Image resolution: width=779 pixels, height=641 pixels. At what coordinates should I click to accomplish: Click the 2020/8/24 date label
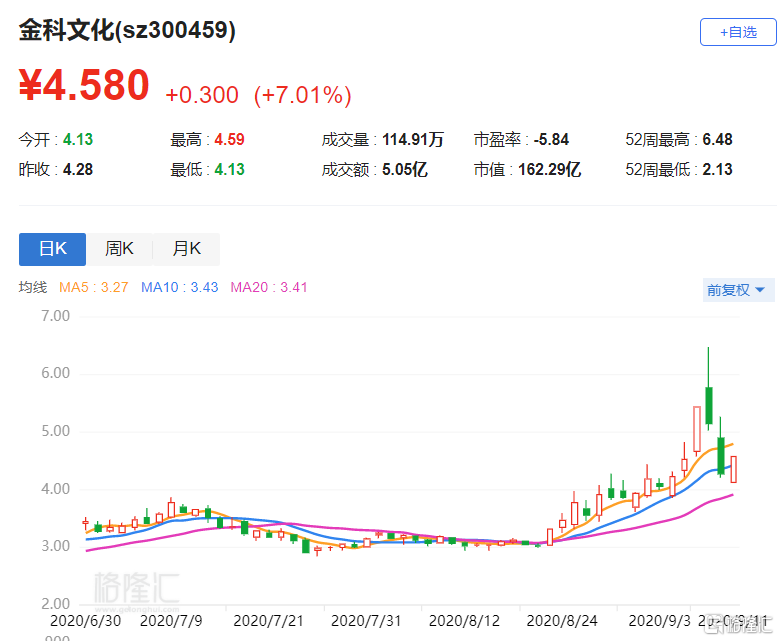pos(562,621)
